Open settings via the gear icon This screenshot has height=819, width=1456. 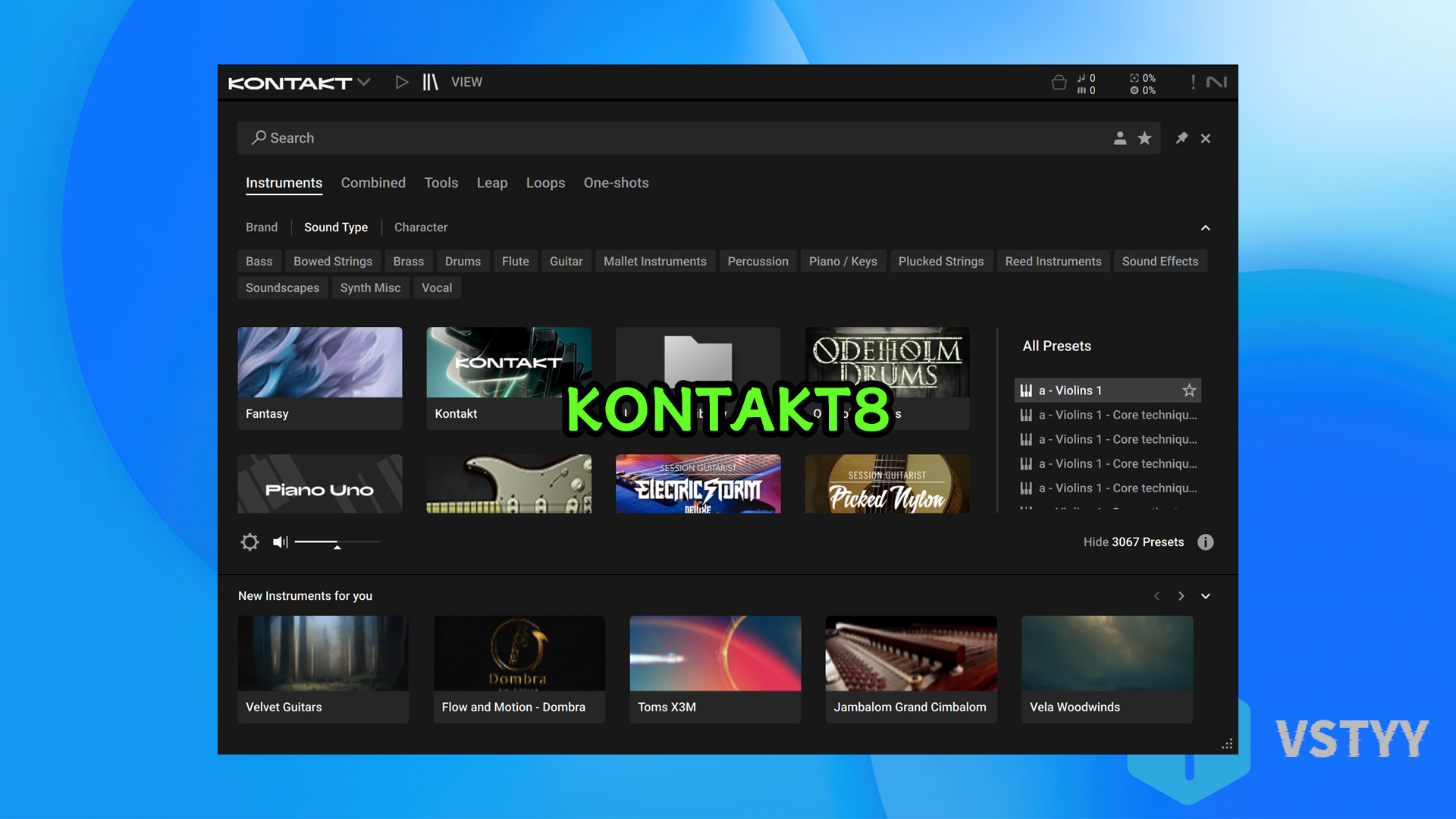249,541
